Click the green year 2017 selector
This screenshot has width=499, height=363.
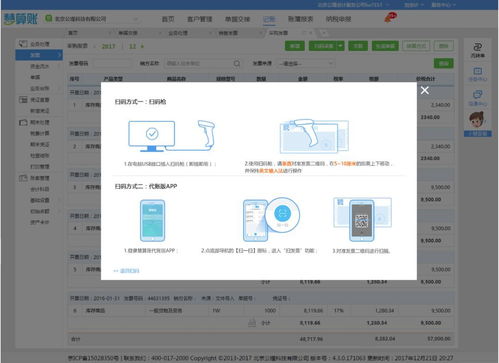pos(108,46)
